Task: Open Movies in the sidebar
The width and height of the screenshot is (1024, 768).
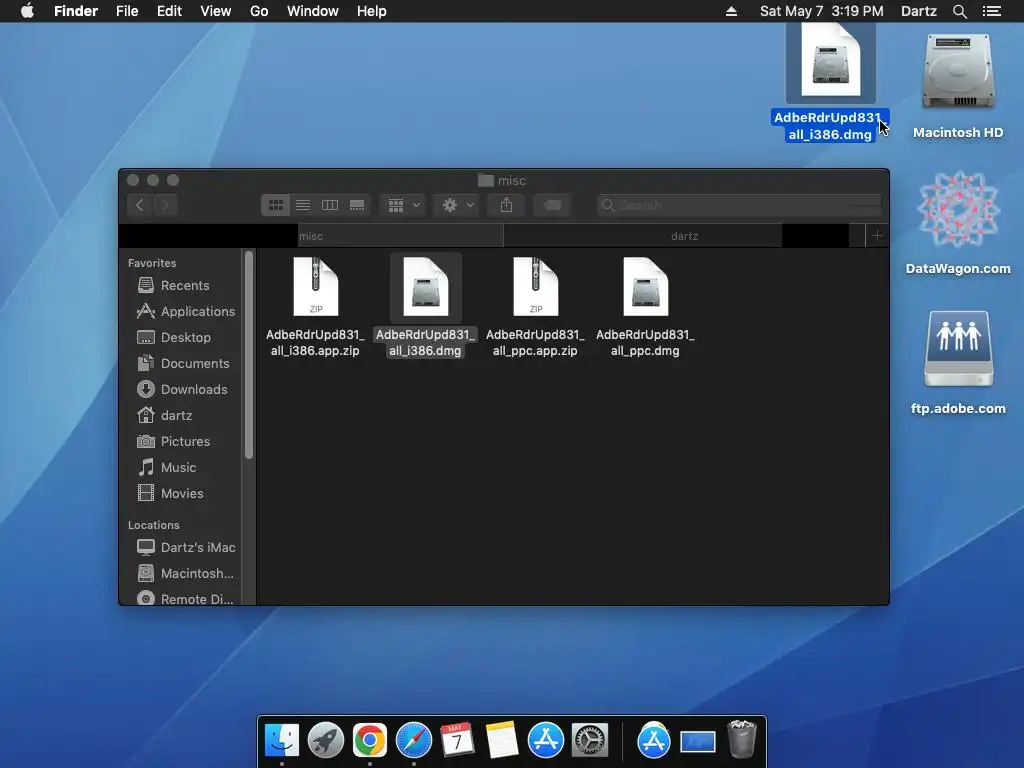Action: 170,494
